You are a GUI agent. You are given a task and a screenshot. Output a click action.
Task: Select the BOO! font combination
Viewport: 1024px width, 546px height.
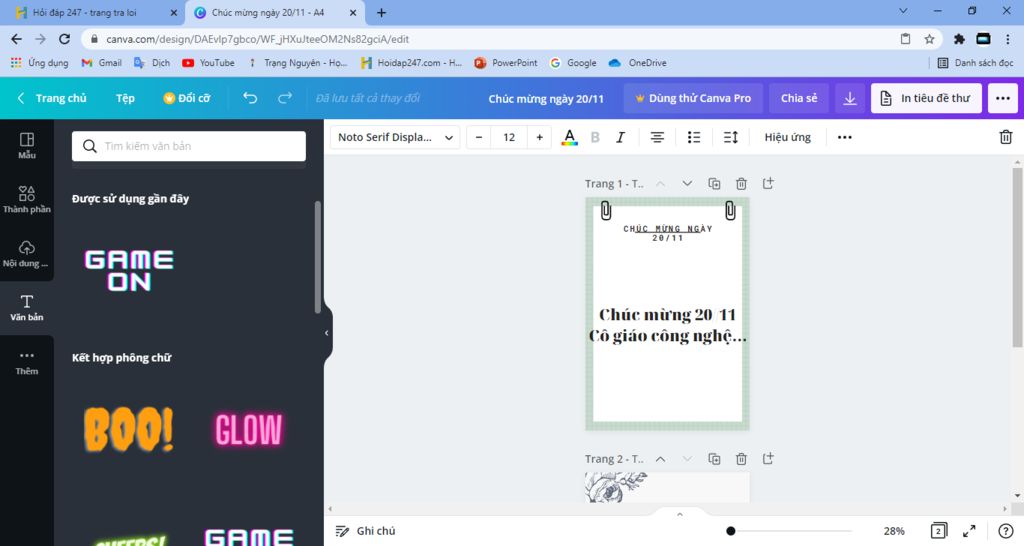point(129,429)
